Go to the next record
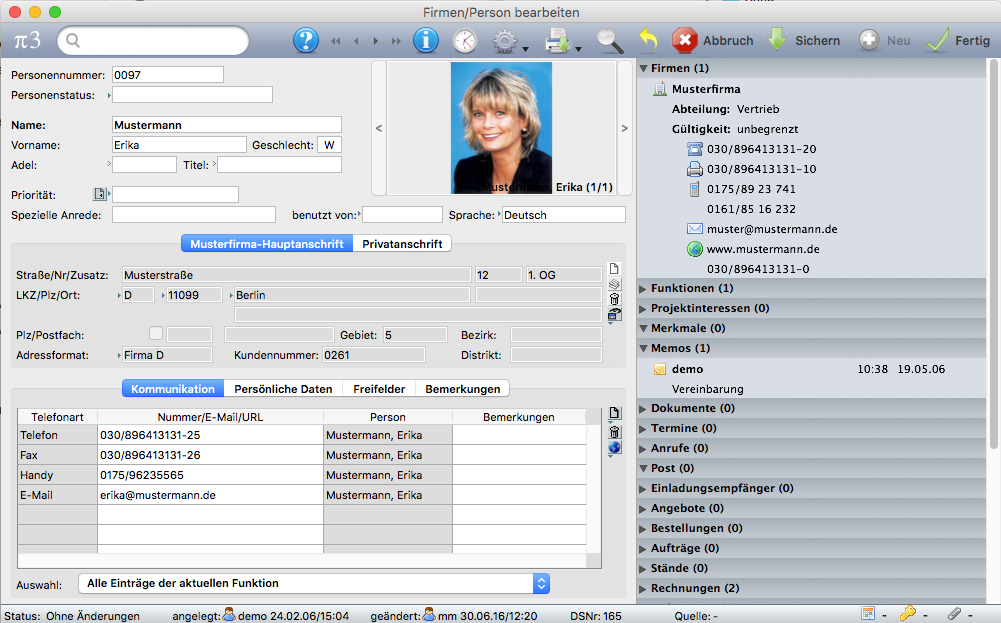This screenshot has height=623, width=1001. (x=375, y=41)
